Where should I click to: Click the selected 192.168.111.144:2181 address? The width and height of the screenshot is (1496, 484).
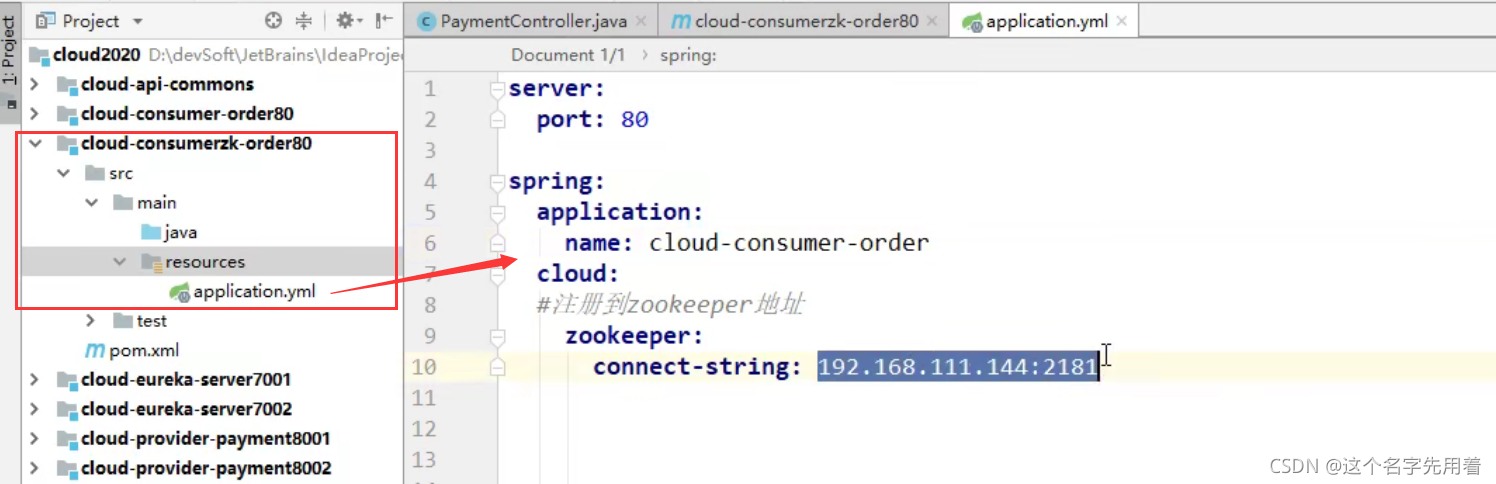[957, 367]
